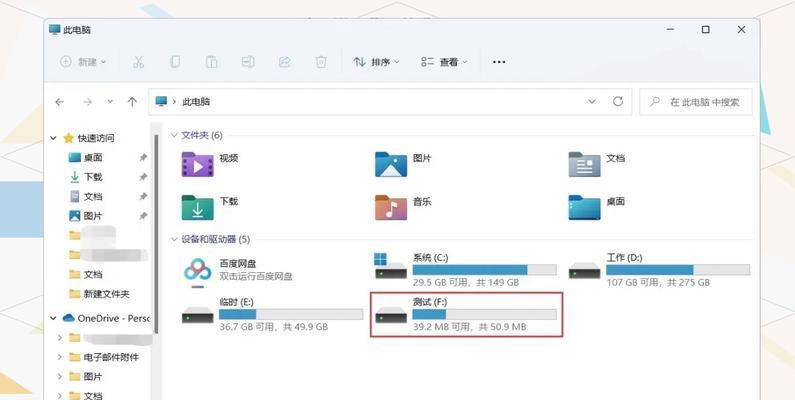Collapse the 文件夹 (6) section
This screenshot has height=400, width=795.
(x=174, y=135)
